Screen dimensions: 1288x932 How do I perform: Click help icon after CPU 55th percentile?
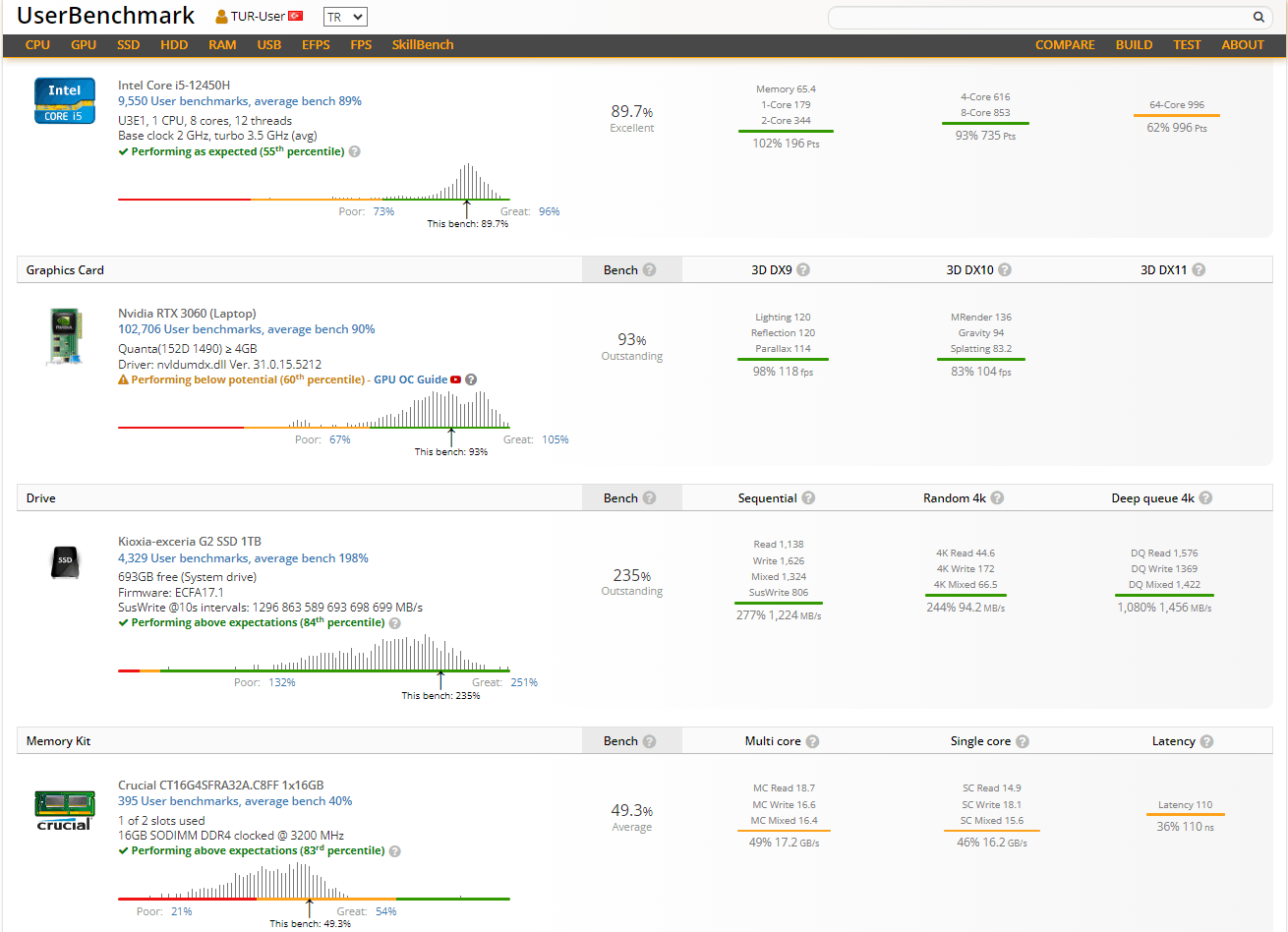(x=355, y=151)
